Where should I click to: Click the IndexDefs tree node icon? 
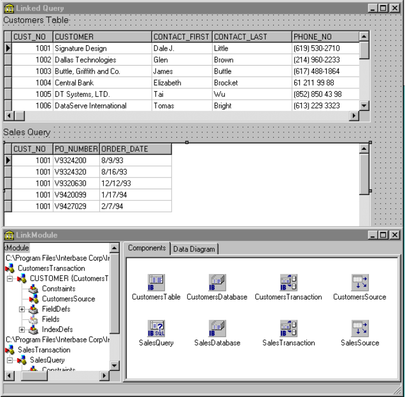[x=34, y=329]
